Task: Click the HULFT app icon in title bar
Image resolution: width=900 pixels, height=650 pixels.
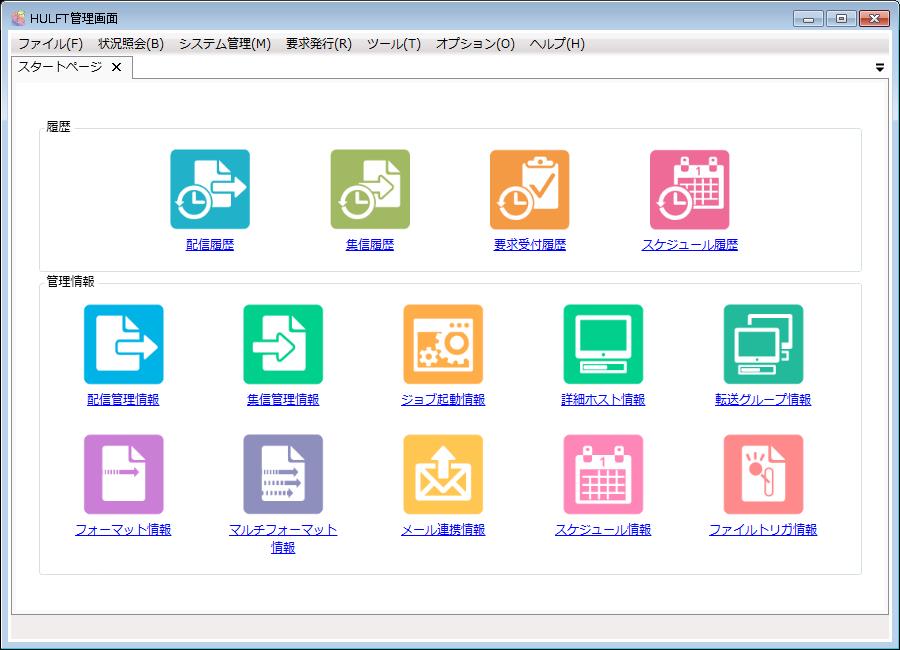Action: [x=18, y=18]
